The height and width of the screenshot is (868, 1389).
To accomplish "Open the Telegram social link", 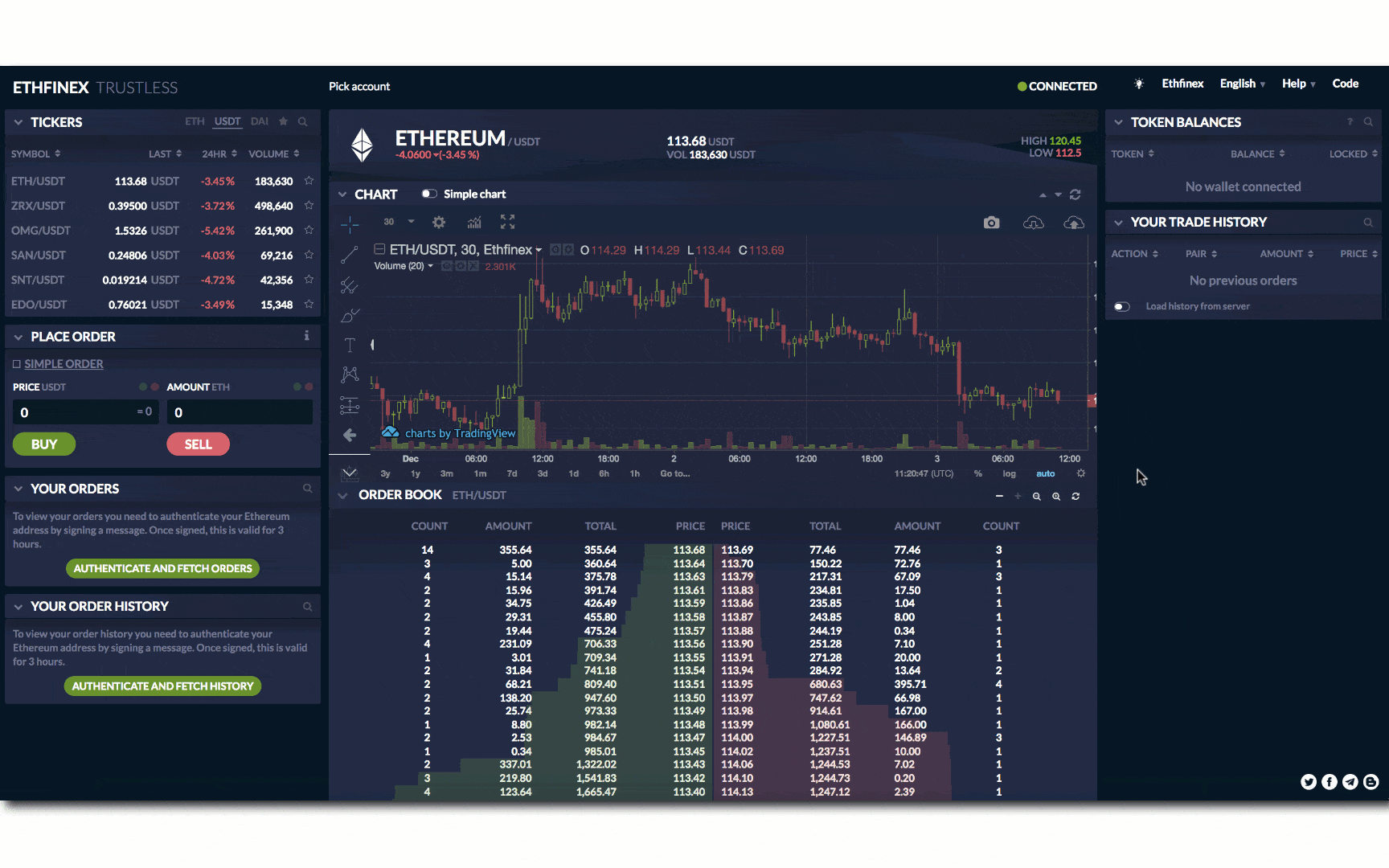I will (x=1350, y=782).
